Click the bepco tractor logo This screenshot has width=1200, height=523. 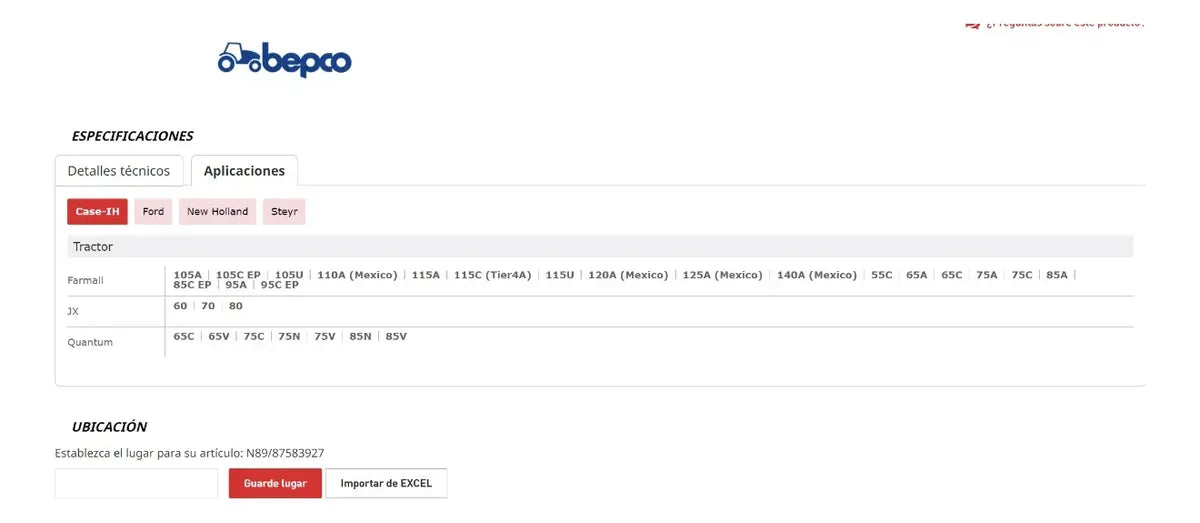(285, 59)
